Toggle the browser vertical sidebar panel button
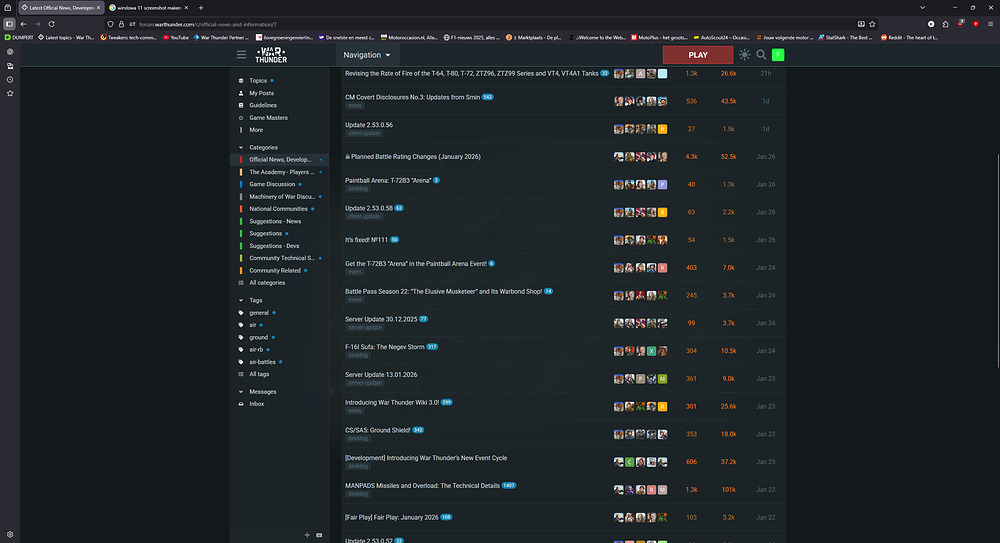This screenshot has width=1000, height=543. 10,23
